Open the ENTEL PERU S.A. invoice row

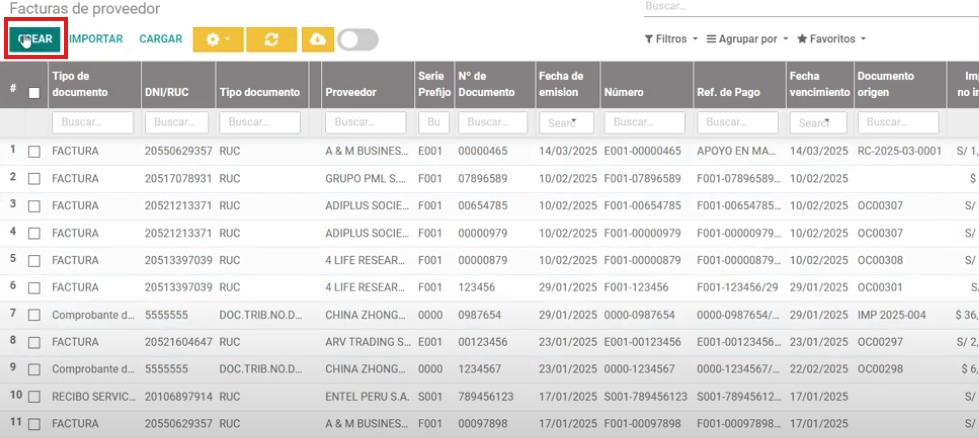point(367,397)
